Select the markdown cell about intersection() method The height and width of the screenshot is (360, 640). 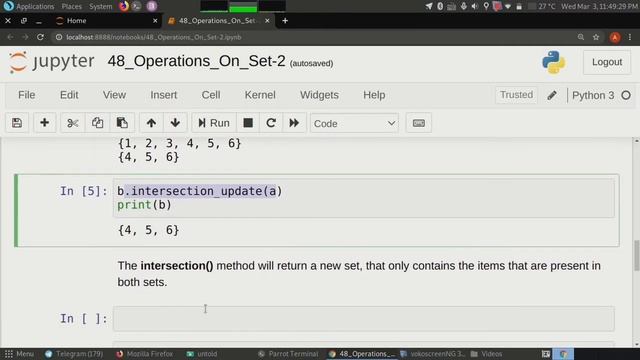click(359, 274)
